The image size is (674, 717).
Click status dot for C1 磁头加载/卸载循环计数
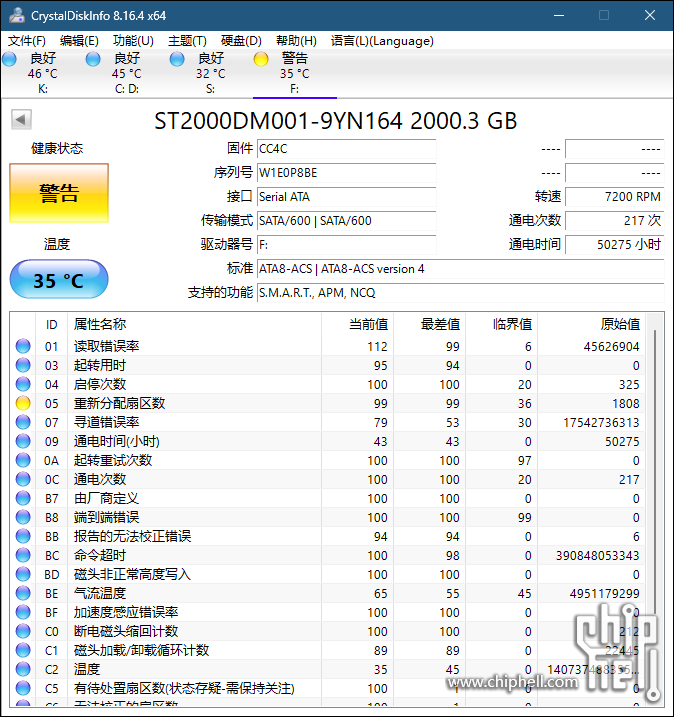click(x=23, y=650)
